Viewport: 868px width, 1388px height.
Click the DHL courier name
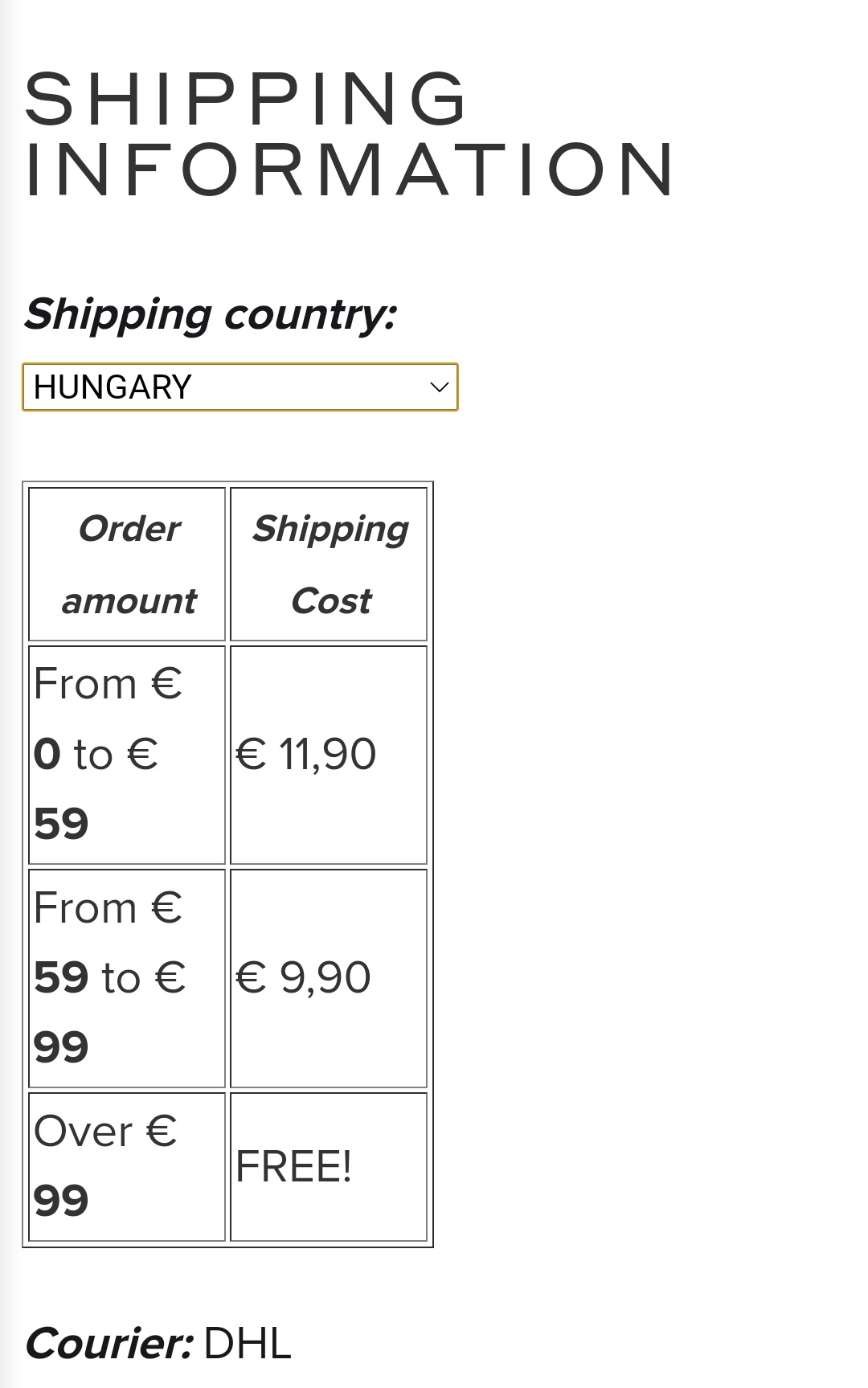248,1344
